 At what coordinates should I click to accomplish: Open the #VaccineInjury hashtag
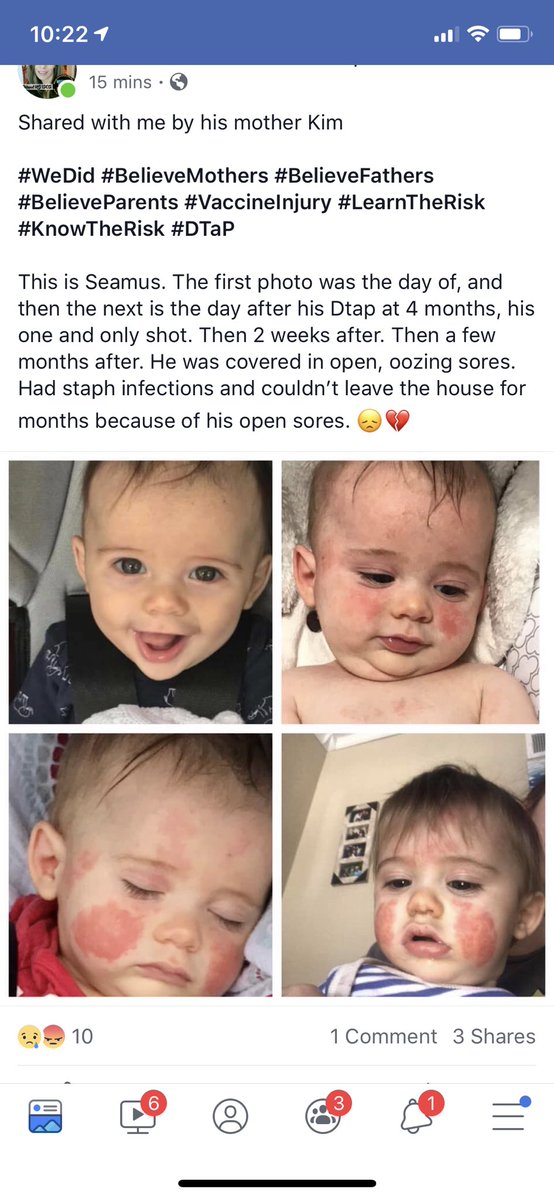coord(257,203)
